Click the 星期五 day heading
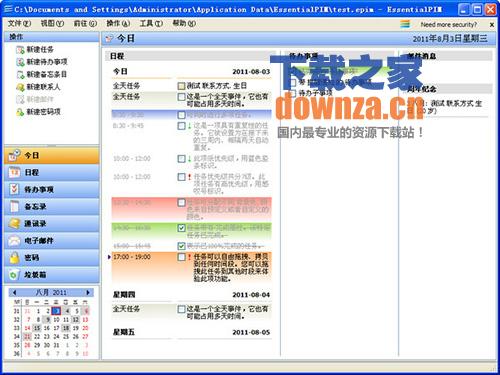The image size is (500, 375). pyautogui.click(x=124, y=332)
